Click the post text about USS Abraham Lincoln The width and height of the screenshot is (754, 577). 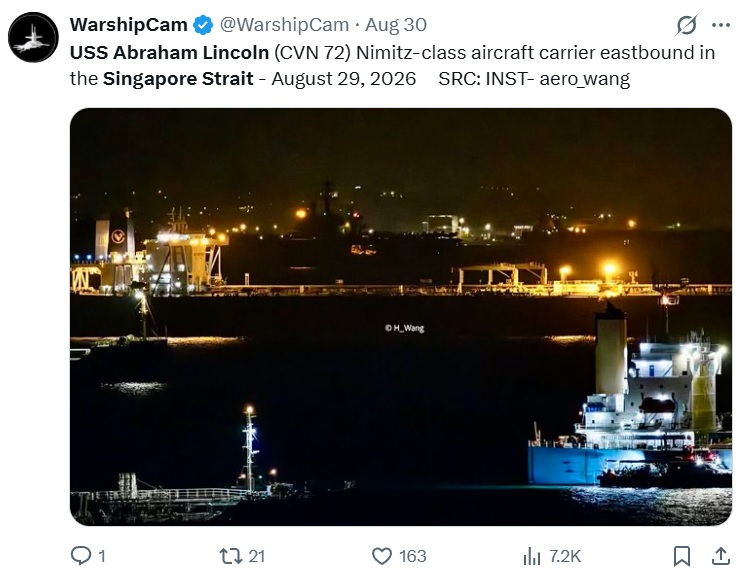(x=392, y=65)
